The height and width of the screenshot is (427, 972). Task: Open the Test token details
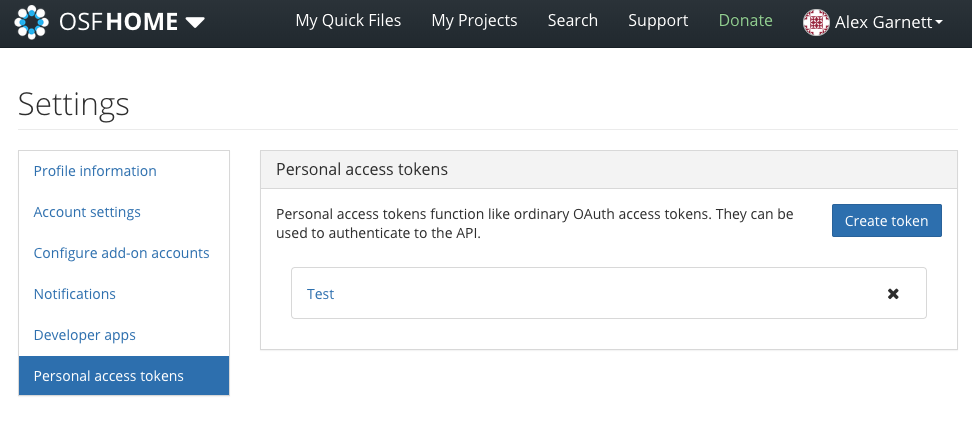(x=320, y=294)
